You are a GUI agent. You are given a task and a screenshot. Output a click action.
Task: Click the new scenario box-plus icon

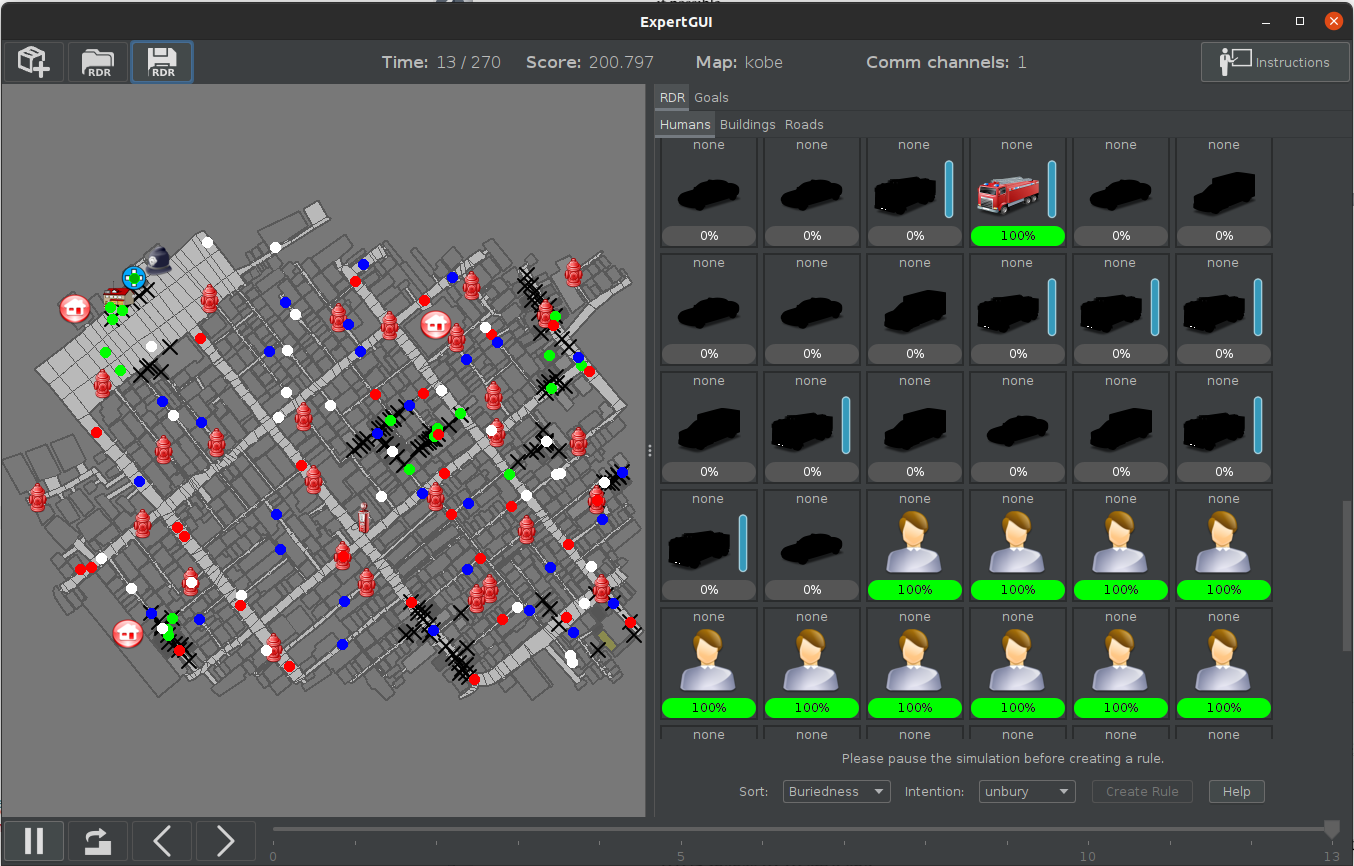(34, 62)
